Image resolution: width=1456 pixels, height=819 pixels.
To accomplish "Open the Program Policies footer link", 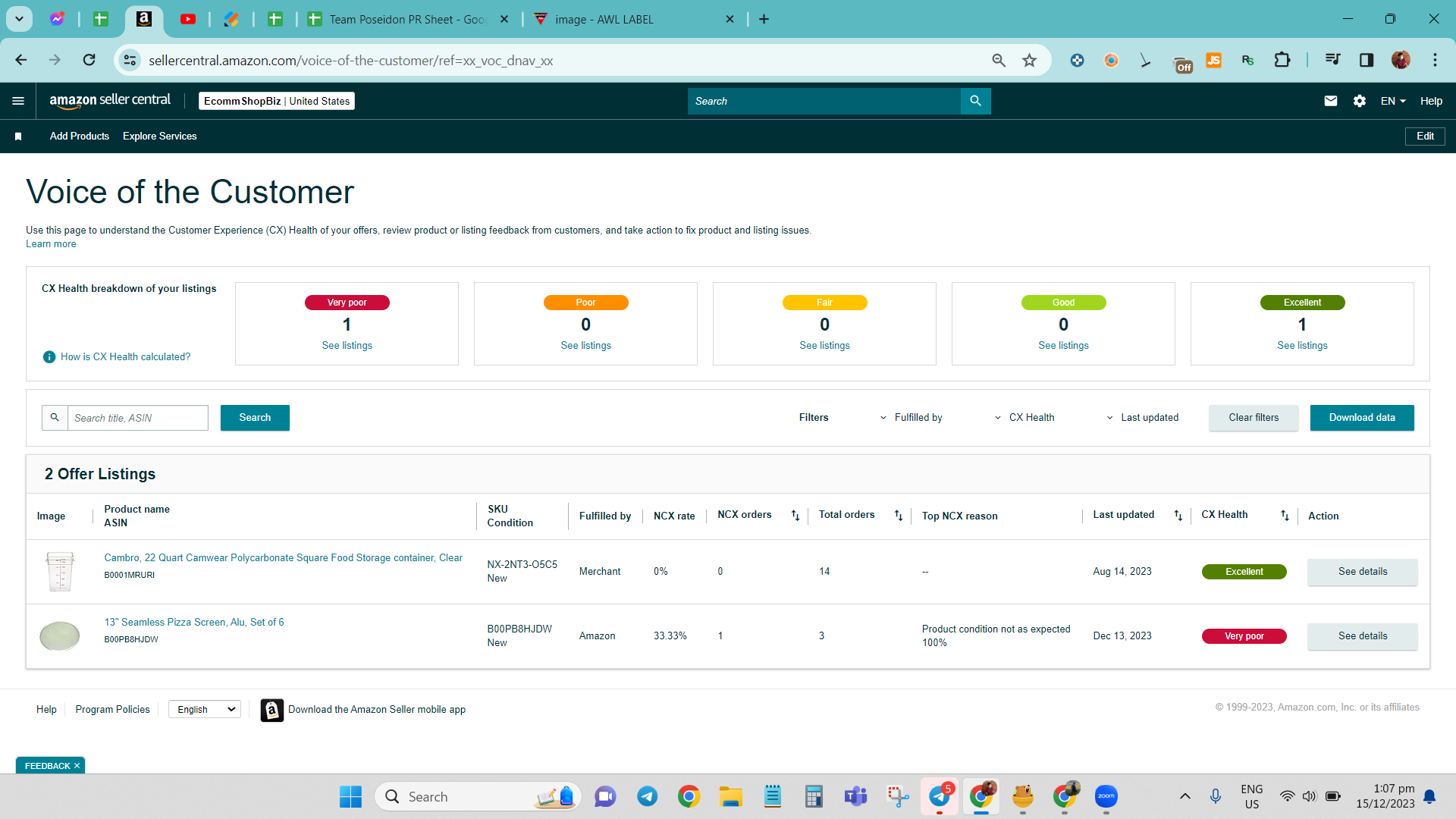I will tap(113, 710).
